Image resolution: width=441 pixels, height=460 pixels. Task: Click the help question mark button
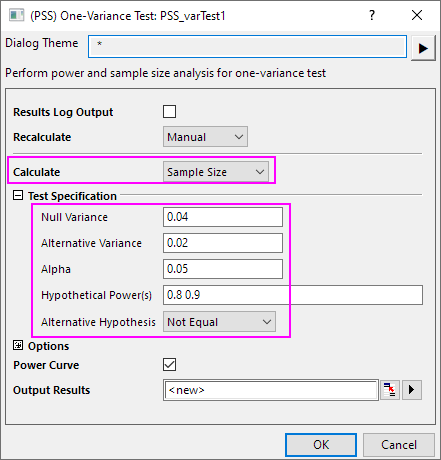point(372,15)
